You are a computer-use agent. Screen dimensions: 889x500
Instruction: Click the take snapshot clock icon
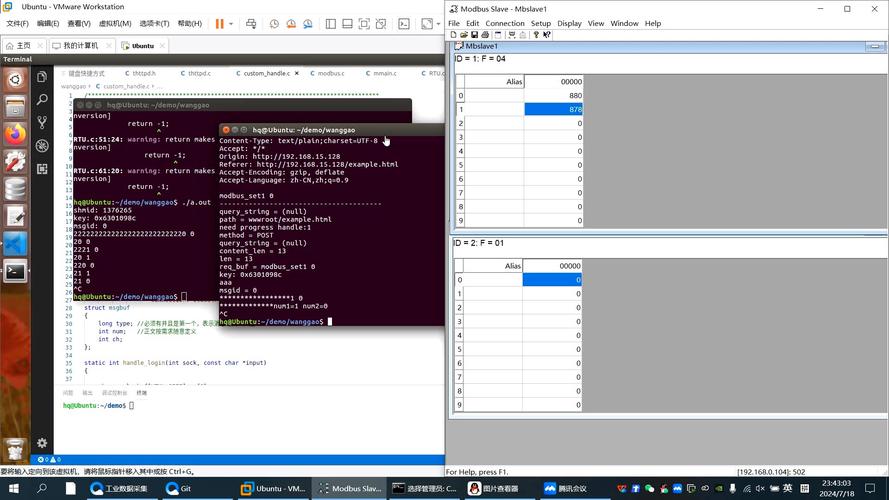[274, 24]
